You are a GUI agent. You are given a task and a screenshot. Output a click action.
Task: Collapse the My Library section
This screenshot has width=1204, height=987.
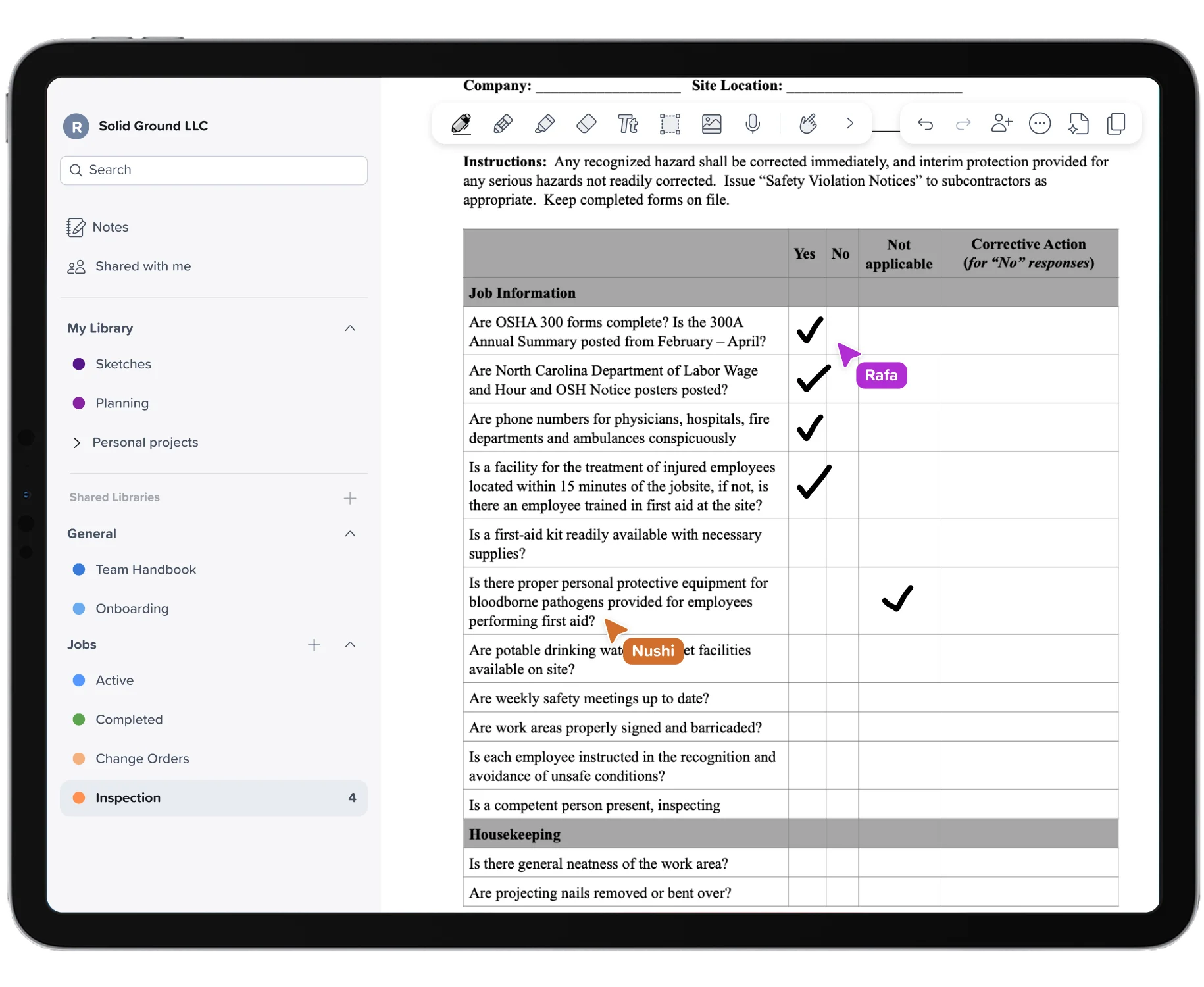350,328
